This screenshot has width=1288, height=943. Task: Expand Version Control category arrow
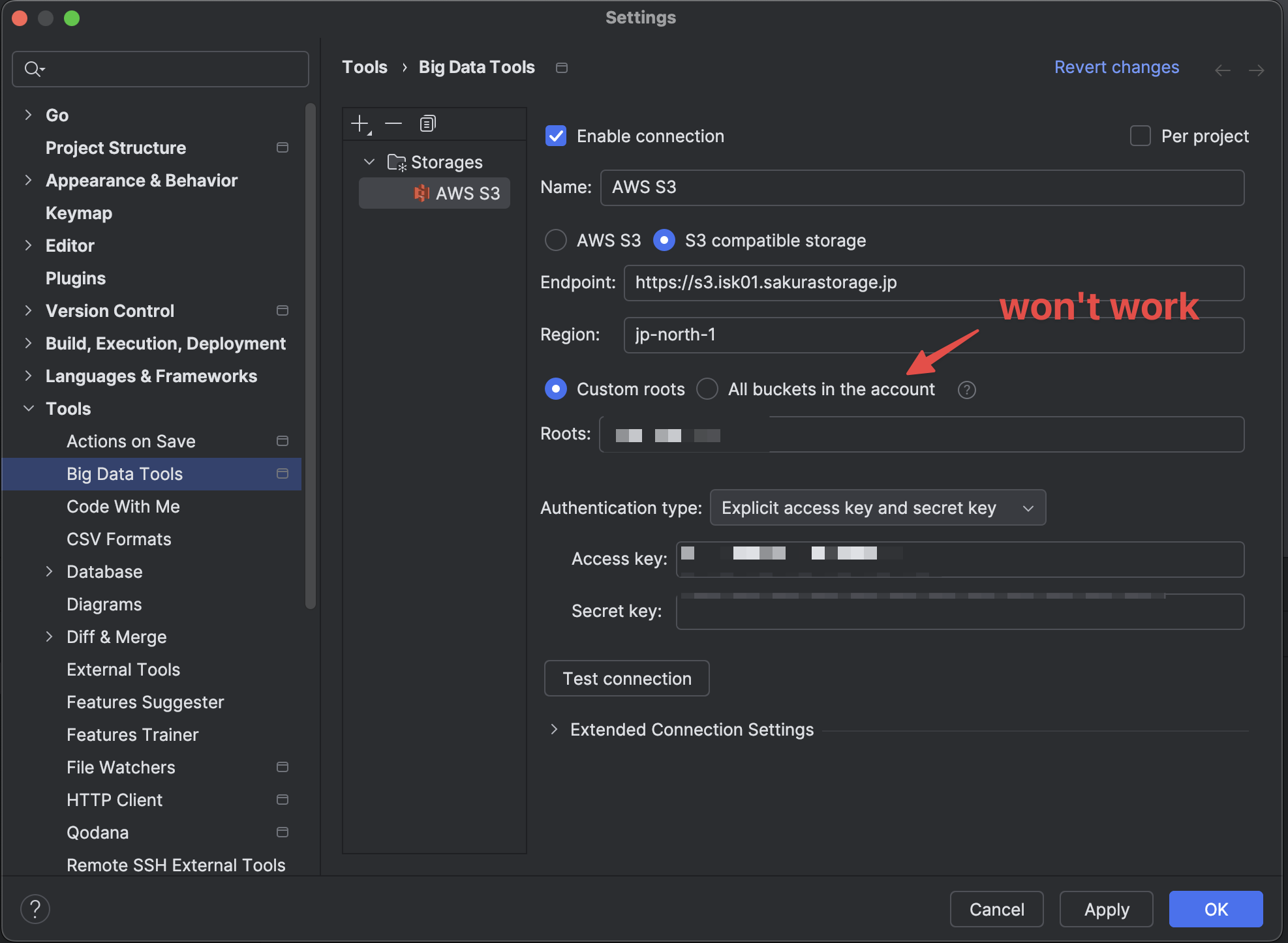[x=28, y=310]
